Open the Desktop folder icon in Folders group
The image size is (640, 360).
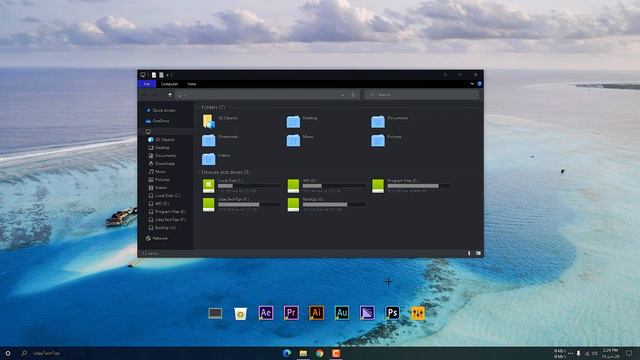(x=293, y=121)
